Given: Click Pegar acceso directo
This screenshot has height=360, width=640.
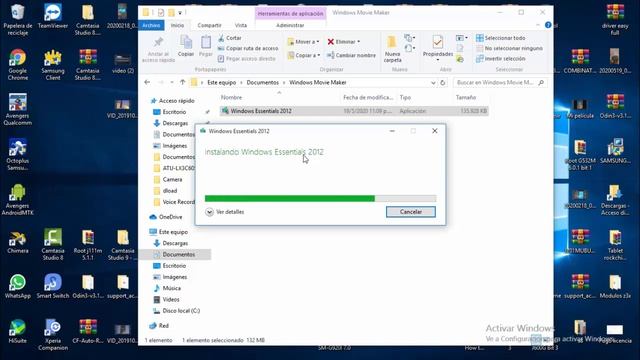Looking at the screenshot, I should click(247, 59).
